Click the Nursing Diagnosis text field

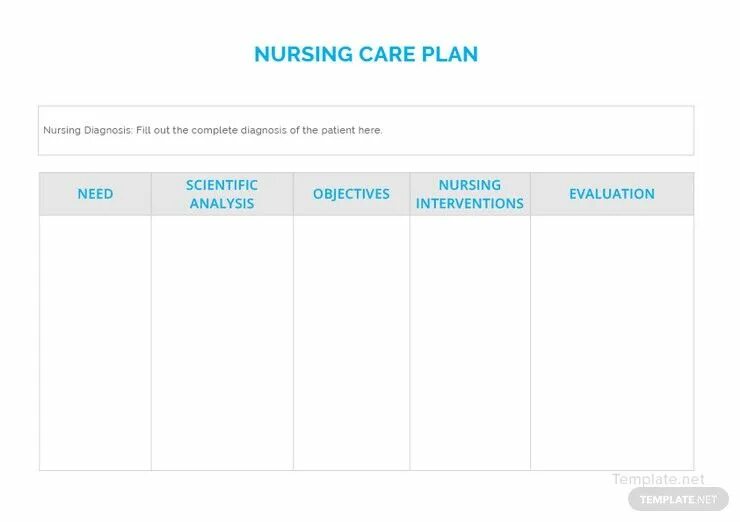tap(366, 131)
